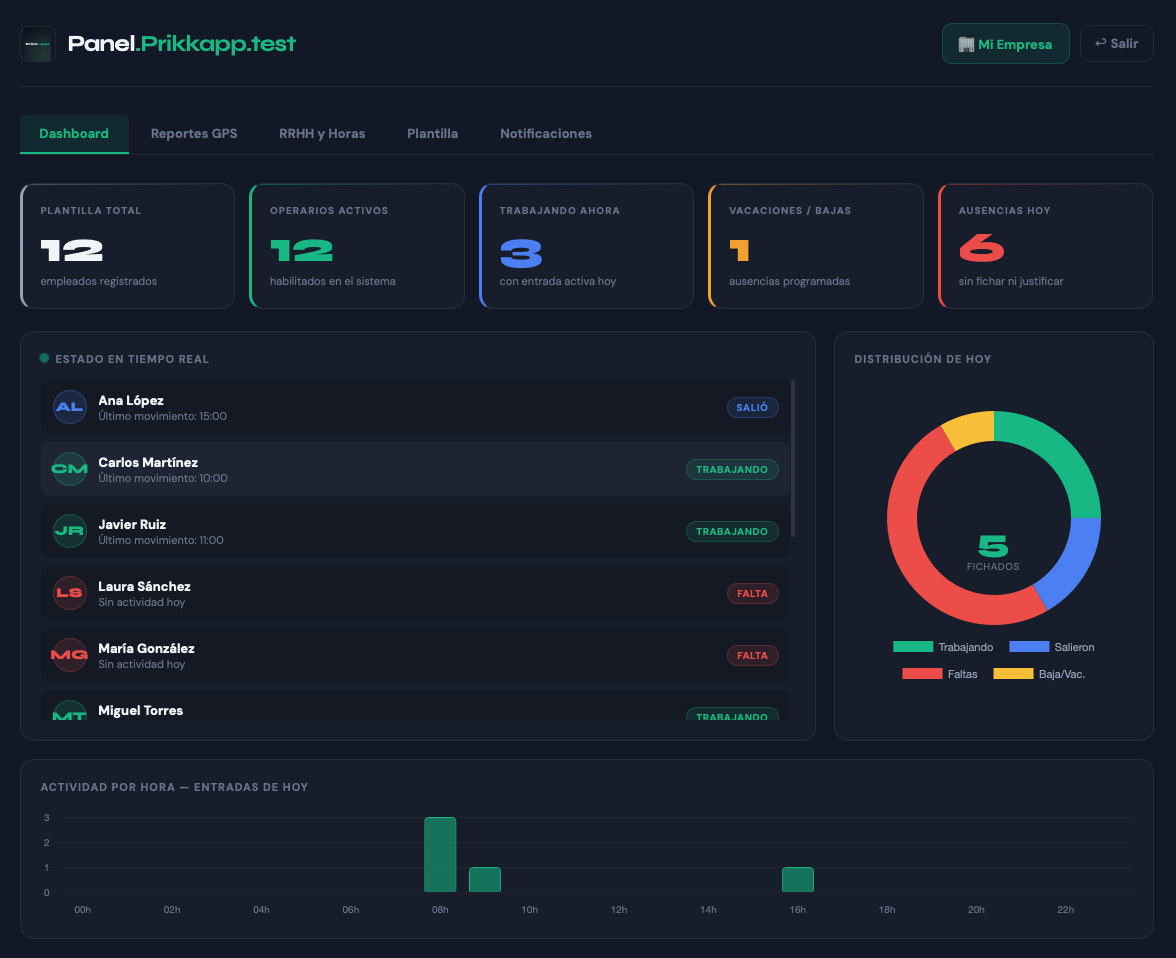Toggle the SALIÓ status badge for Ana López
Image resolution: width=1176 pixels, height=958 pixels.
[x=752, y=407]
